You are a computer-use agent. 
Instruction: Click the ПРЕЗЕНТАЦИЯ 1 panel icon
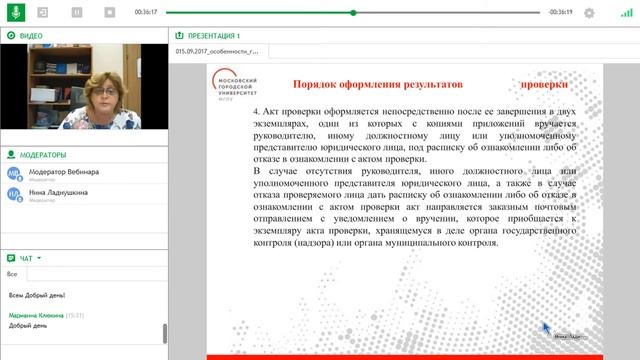coord(179,36)
